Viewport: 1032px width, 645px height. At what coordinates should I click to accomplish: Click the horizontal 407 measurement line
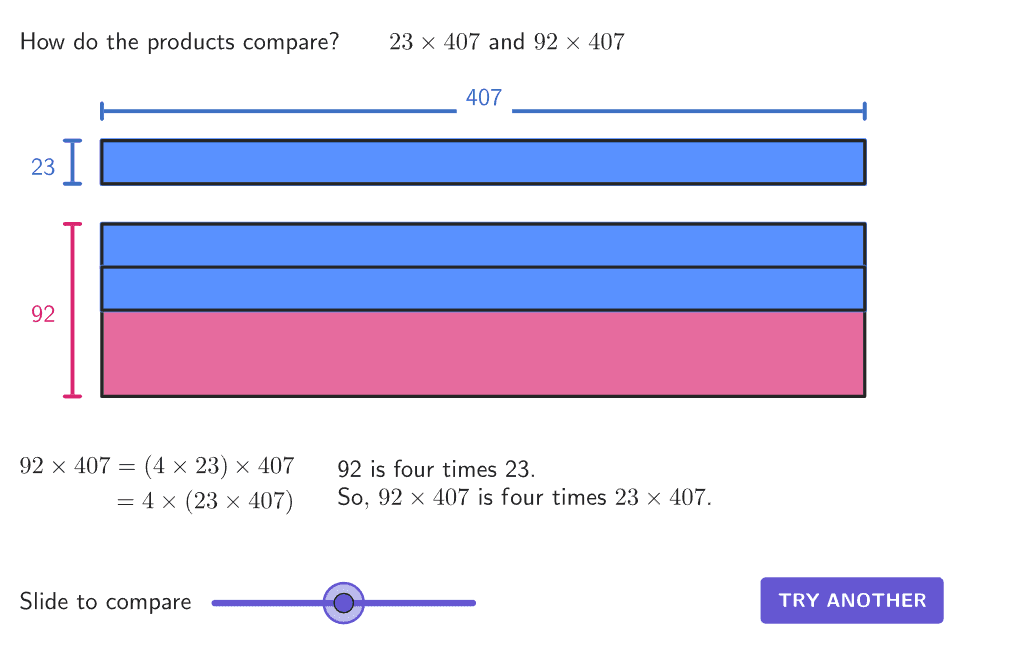pos(280,110)
